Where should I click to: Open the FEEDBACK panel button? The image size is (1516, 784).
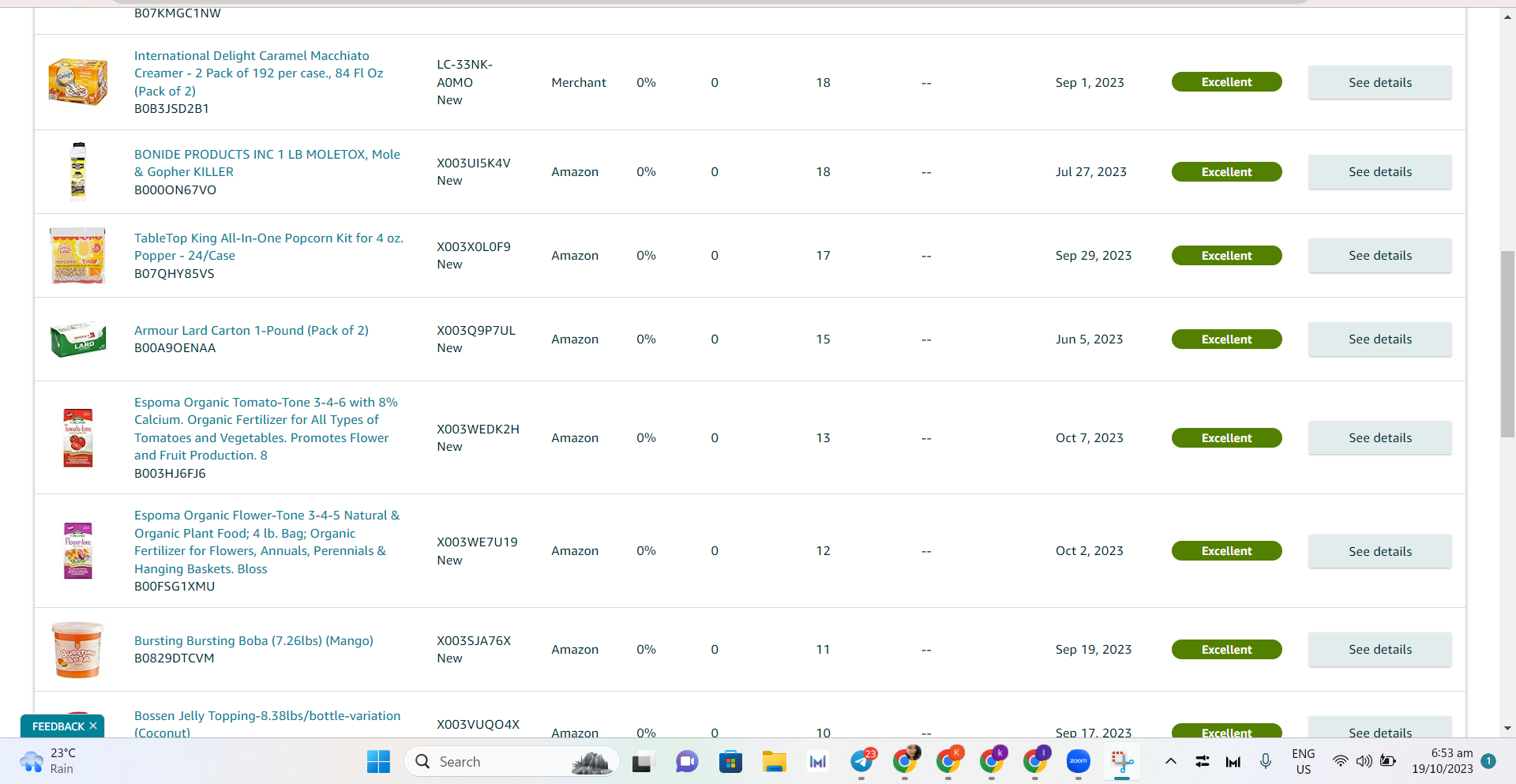pyautogui.click(x=58, y=726)
